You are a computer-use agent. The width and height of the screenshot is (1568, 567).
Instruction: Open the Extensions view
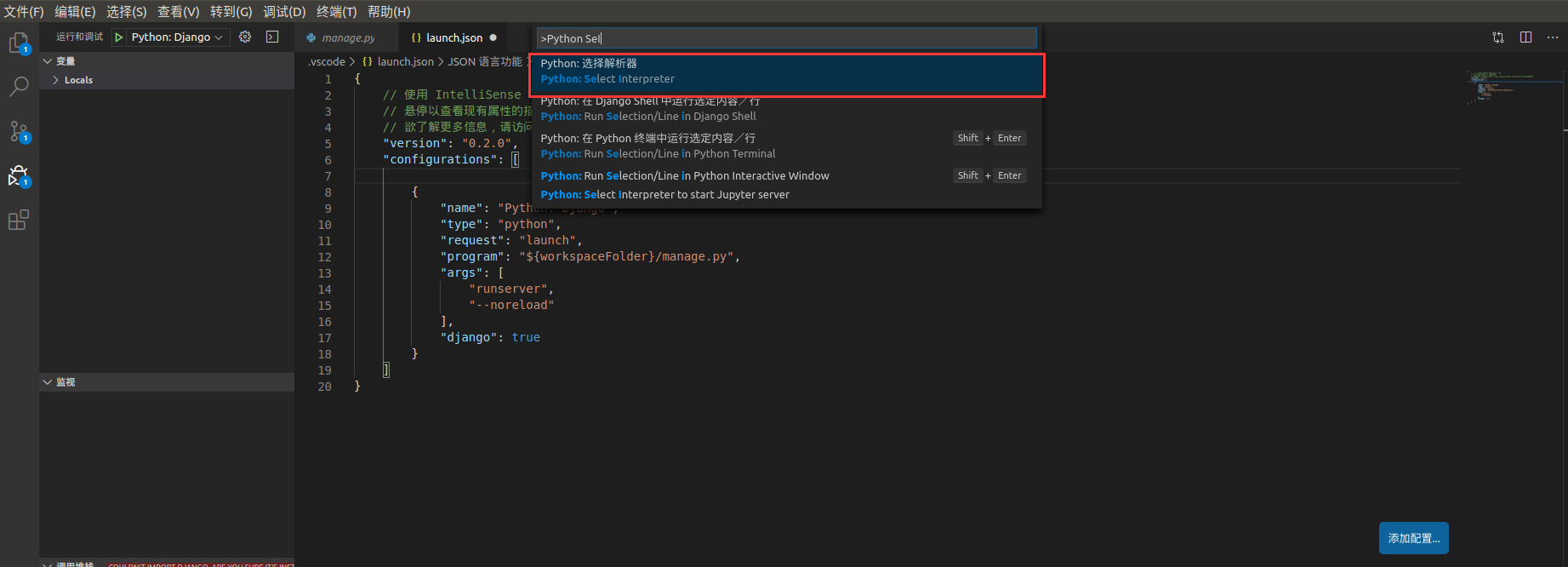[19, 220]
